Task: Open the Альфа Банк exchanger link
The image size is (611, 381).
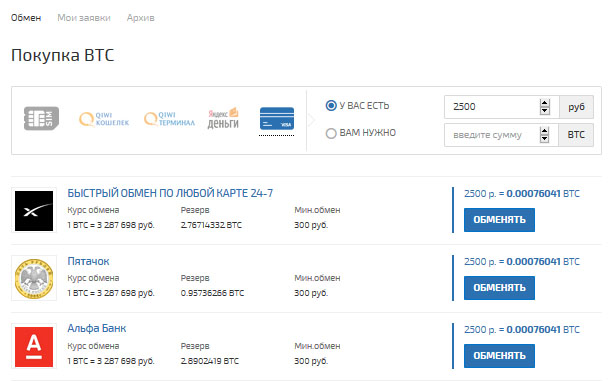Action: (97, 328)
